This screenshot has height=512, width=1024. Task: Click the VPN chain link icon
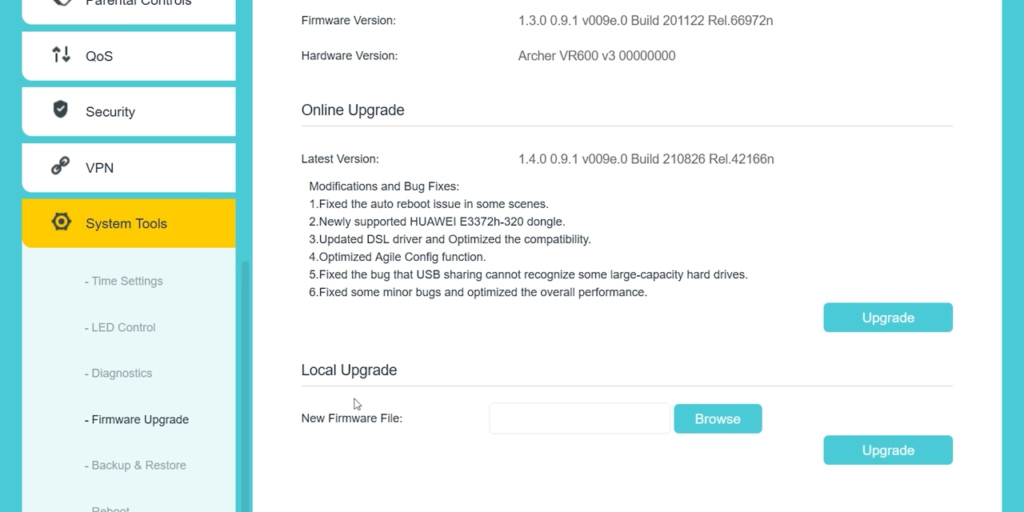click(61, 166)
